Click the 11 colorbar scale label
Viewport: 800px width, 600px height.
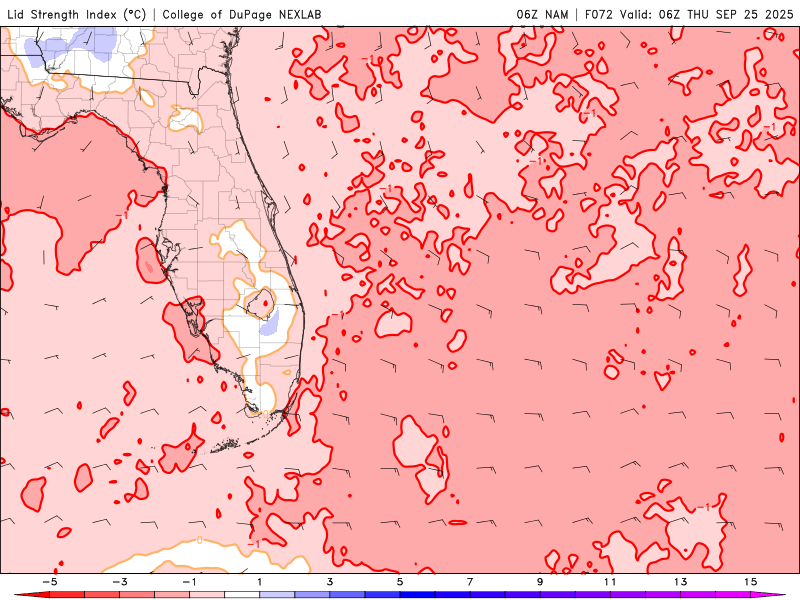click(x=610, y=582)
